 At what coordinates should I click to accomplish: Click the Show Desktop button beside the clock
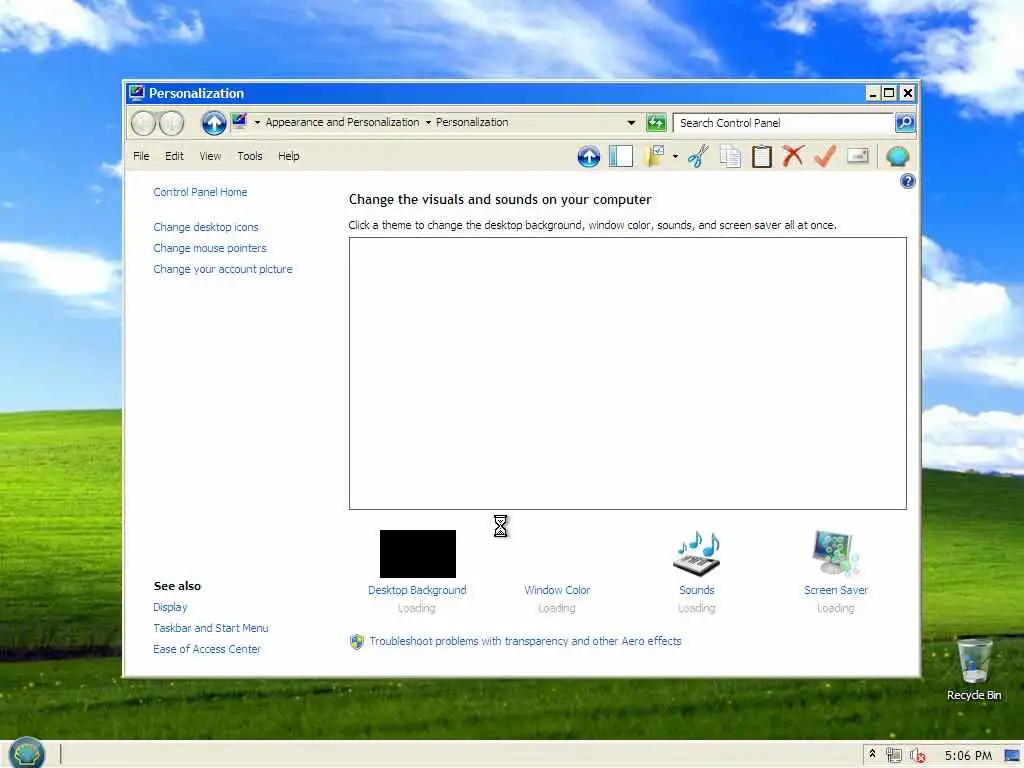coord(1012,756)
